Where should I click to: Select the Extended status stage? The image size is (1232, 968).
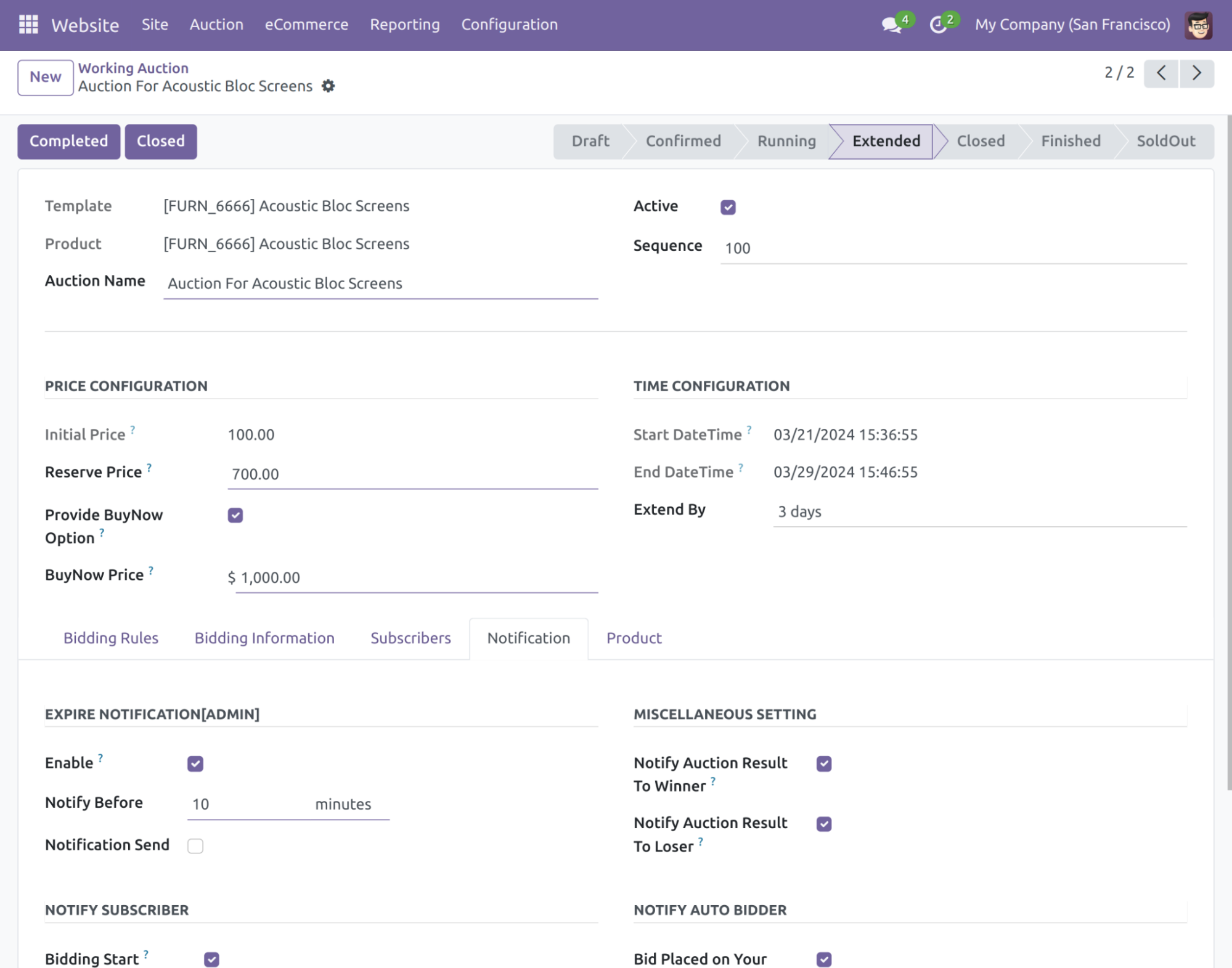click(x=886, y=142)
